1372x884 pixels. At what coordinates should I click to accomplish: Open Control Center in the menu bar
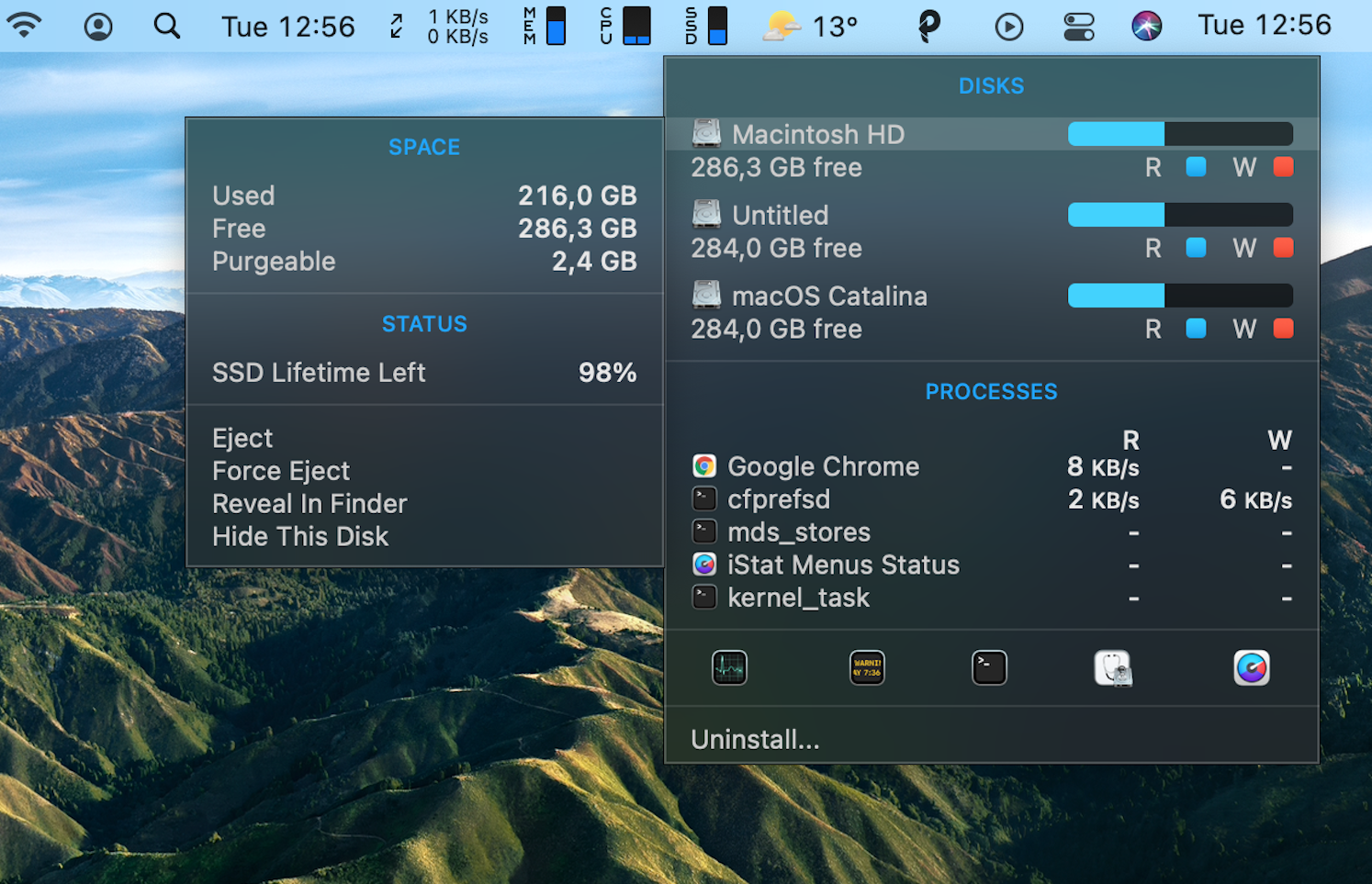coord(1078,26)
